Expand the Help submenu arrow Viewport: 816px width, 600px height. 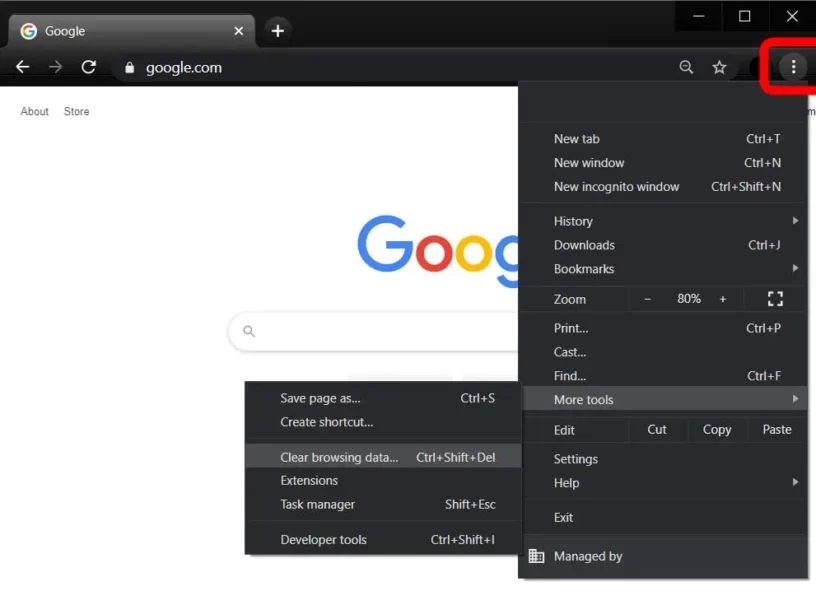tap(795, 482)
